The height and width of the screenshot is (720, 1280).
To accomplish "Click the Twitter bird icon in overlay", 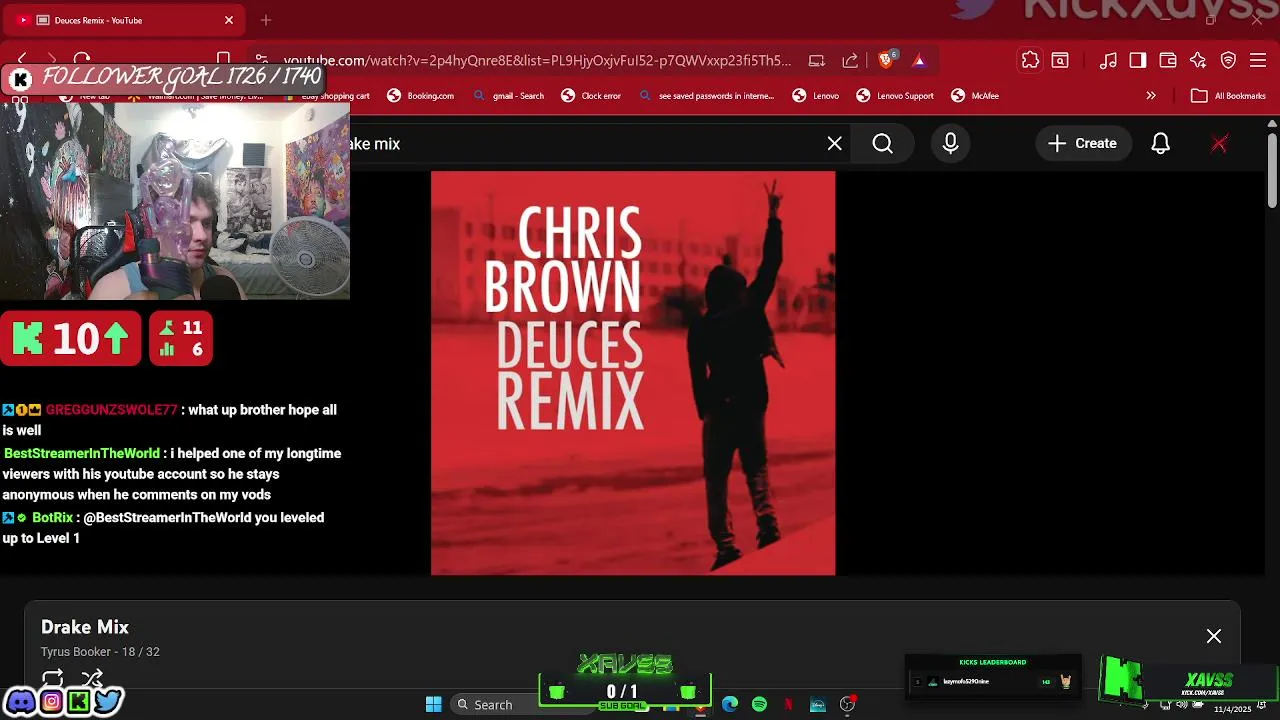I will [x=108, y=701].
